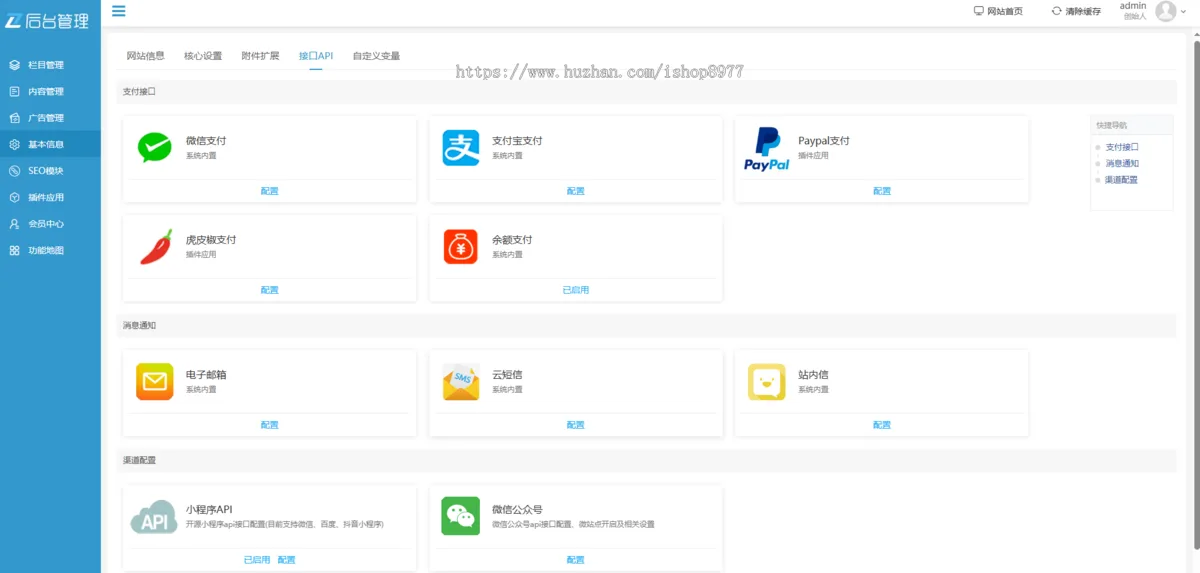This screenshot has height=573, width=1200.
Task: Click the 微信支付 card title
Action: [x=206, y=141]
